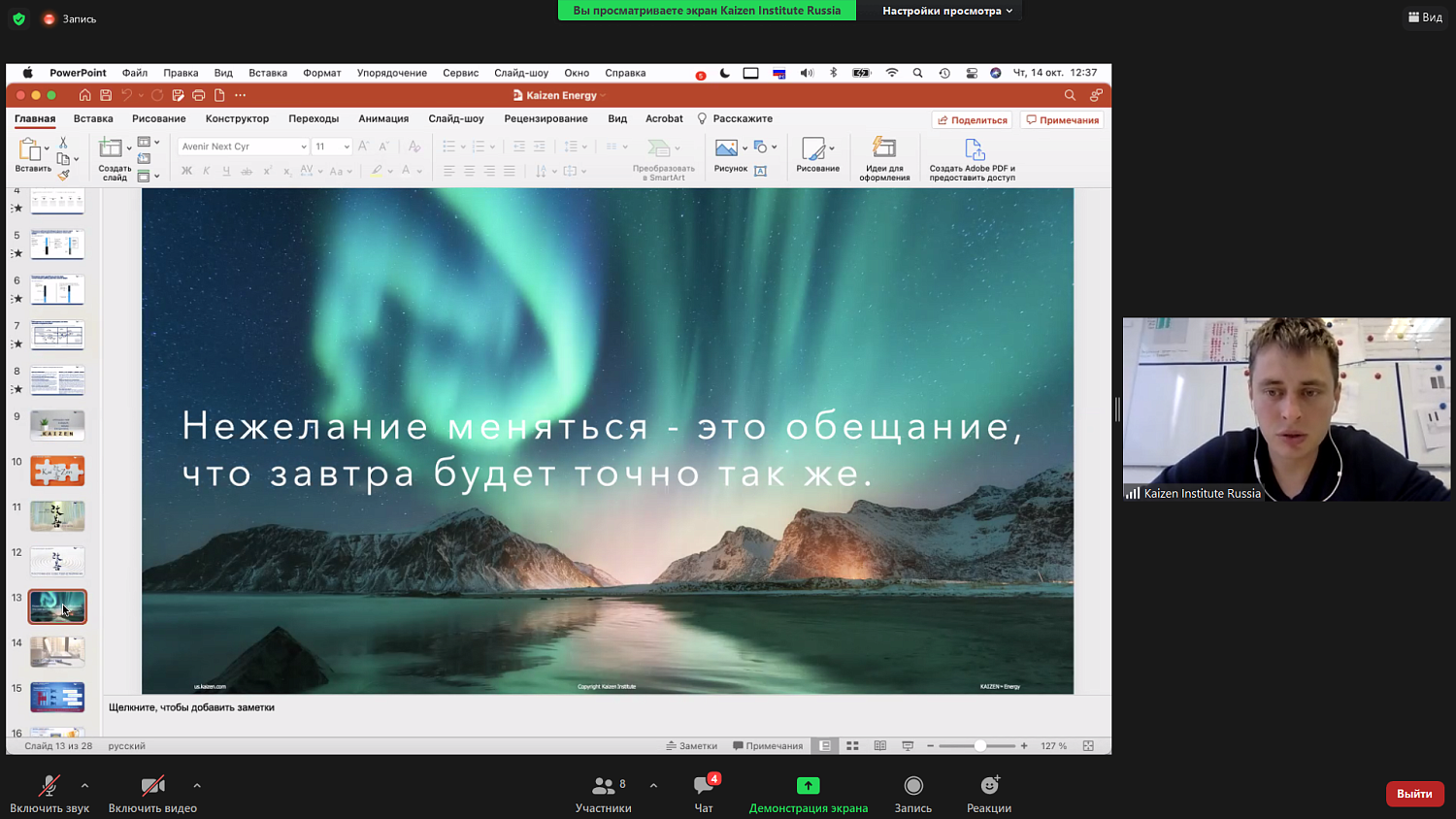Open the Рецензирование ribbon tab
The image size is (1456, 819).
546,118
